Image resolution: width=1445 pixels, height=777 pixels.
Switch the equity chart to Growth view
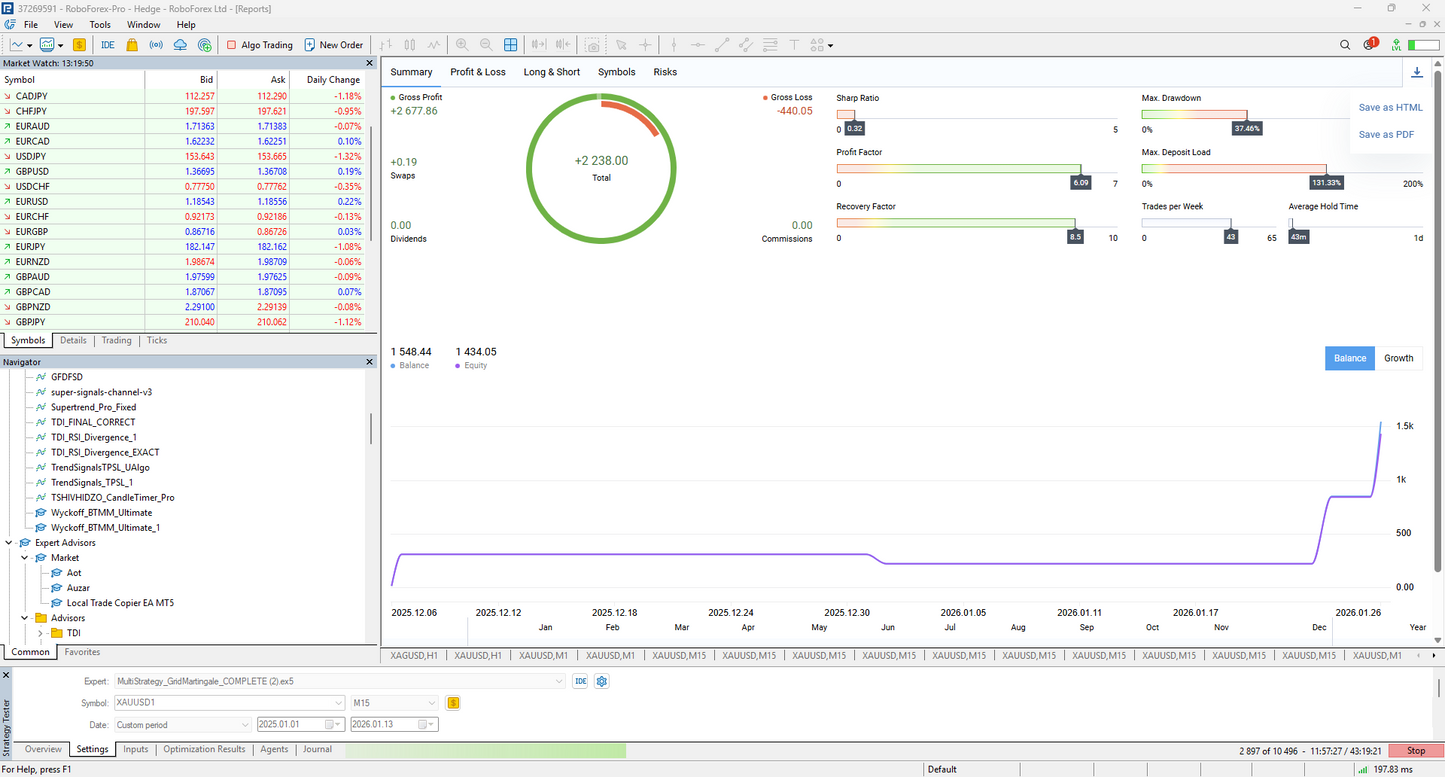1398,358
